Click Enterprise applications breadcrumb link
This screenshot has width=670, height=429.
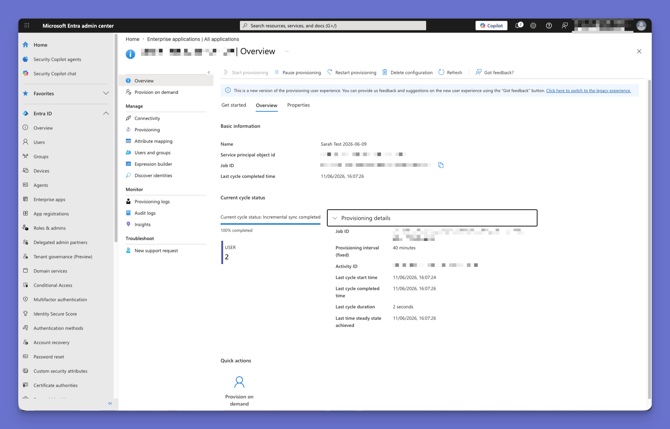pos(193,39)
